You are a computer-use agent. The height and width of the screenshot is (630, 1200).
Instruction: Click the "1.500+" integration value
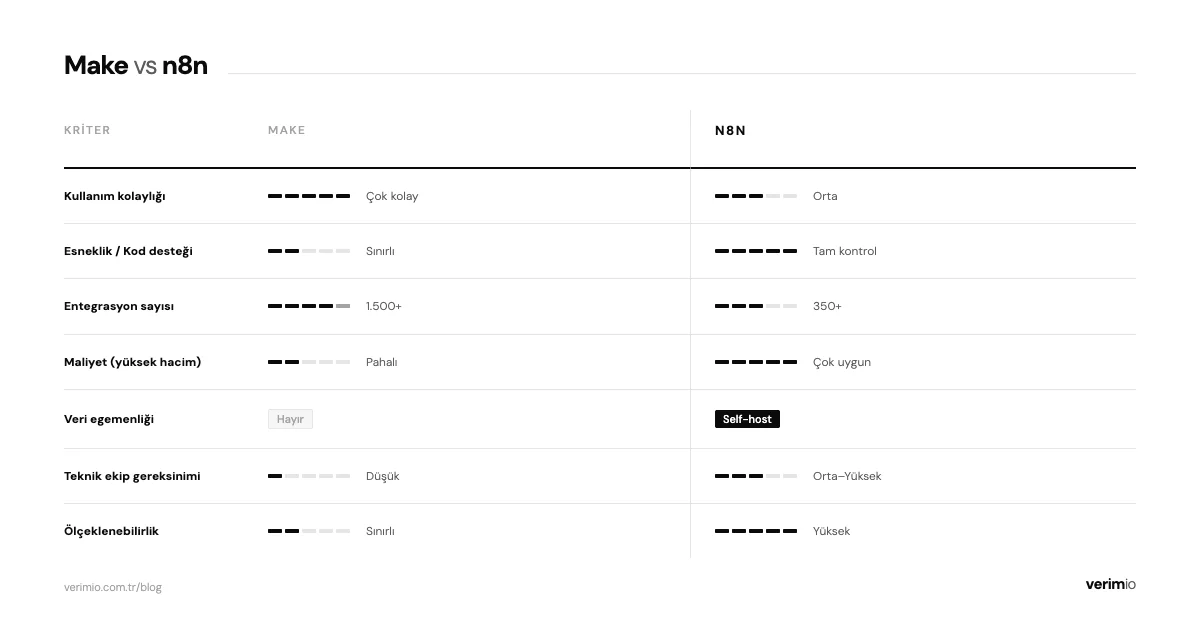(x=384, y=306)
